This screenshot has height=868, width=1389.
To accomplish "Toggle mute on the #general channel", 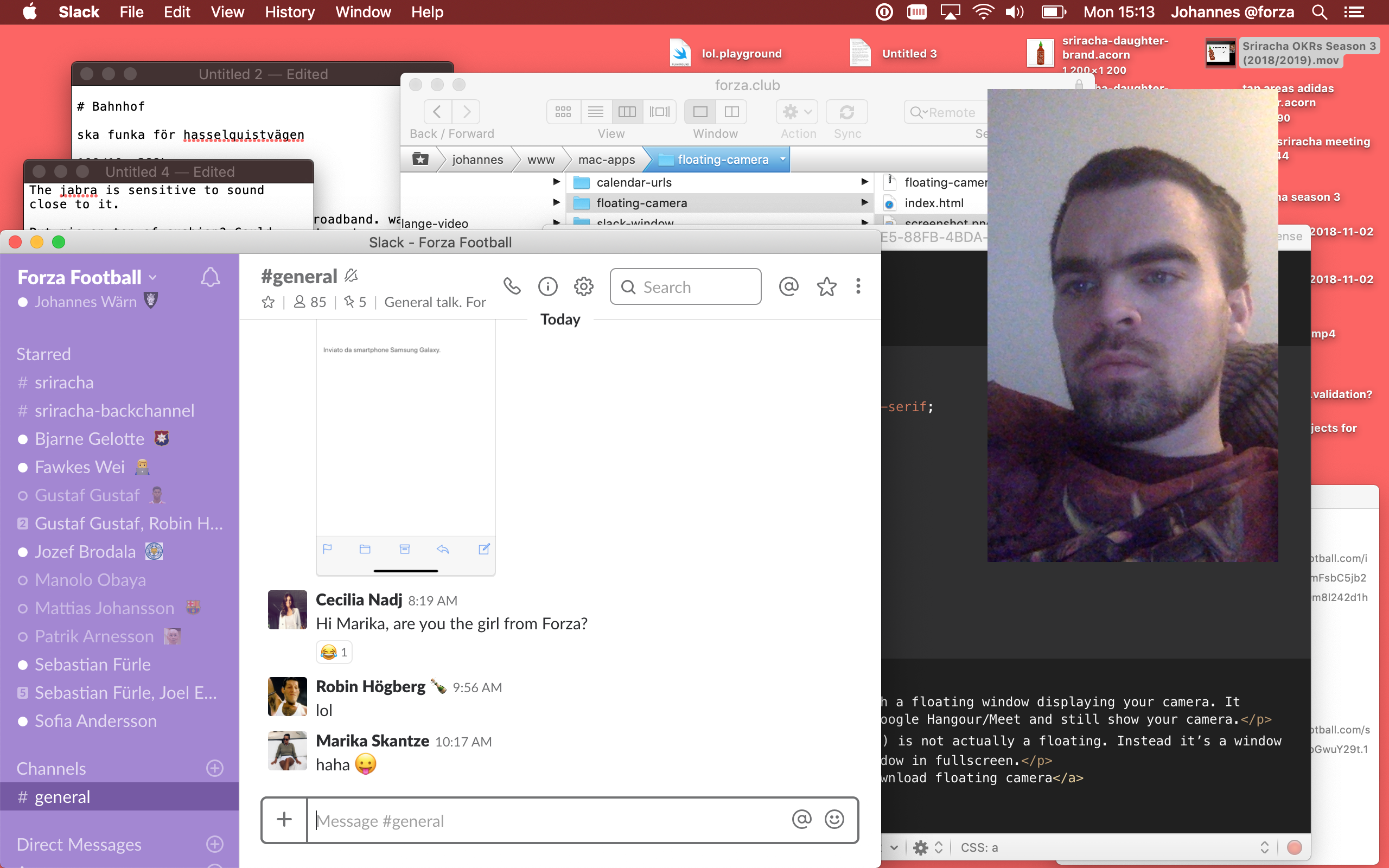I will (x=351, y=275).
